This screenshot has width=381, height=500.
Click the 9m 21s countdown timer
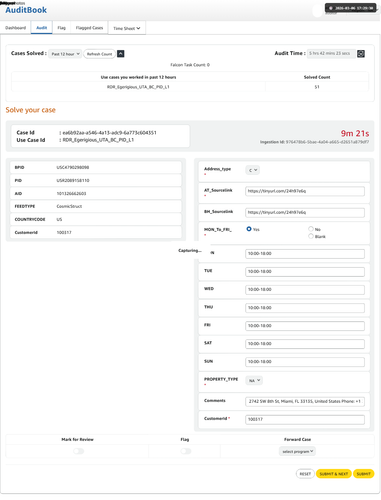[355, 133]
